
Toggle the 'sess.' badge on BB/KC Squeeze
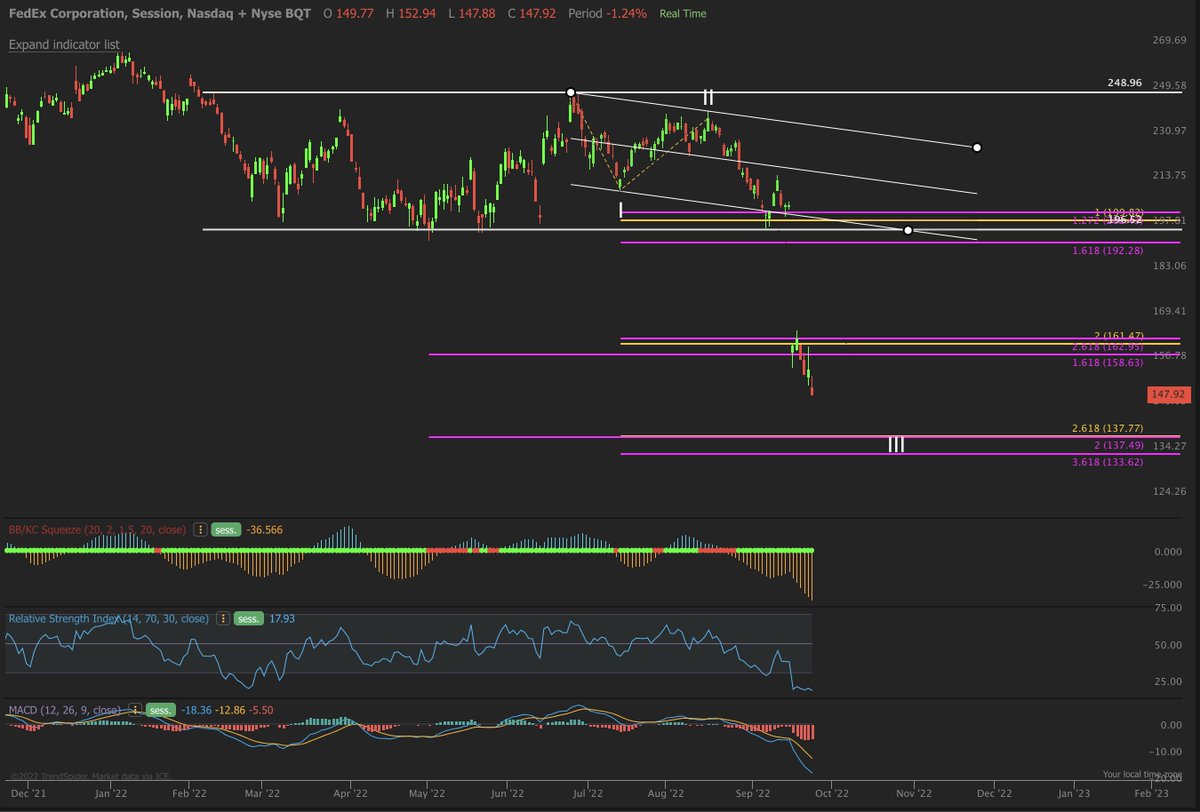point(226,530)
